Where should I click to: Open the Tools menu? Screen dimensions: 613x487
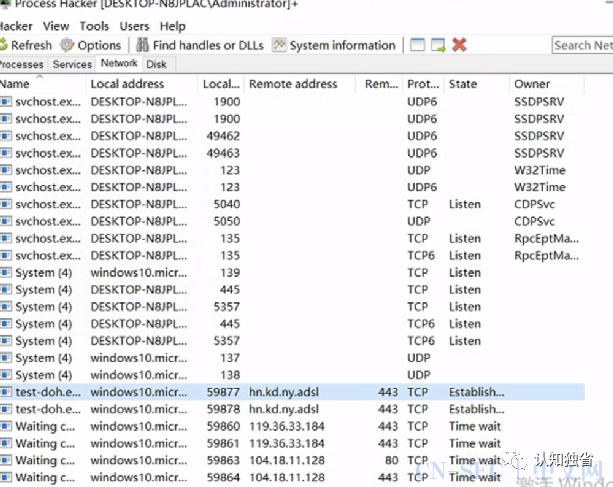[94, 26]
